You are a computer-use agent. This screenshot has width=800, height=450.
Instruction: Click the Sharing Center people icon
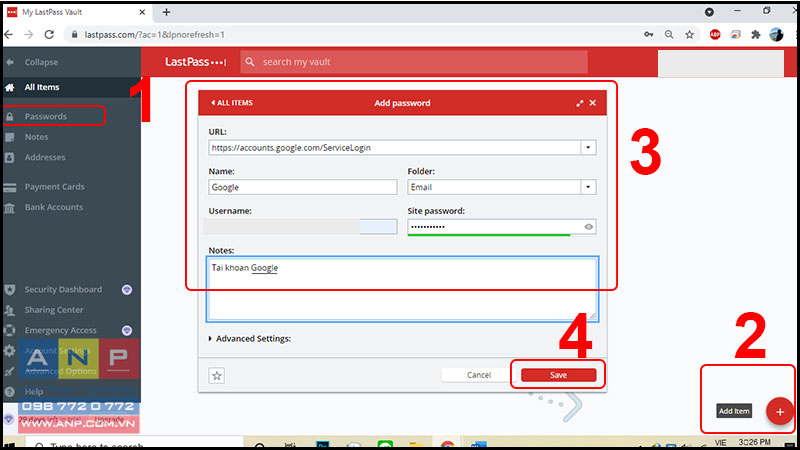pos(10,310)
